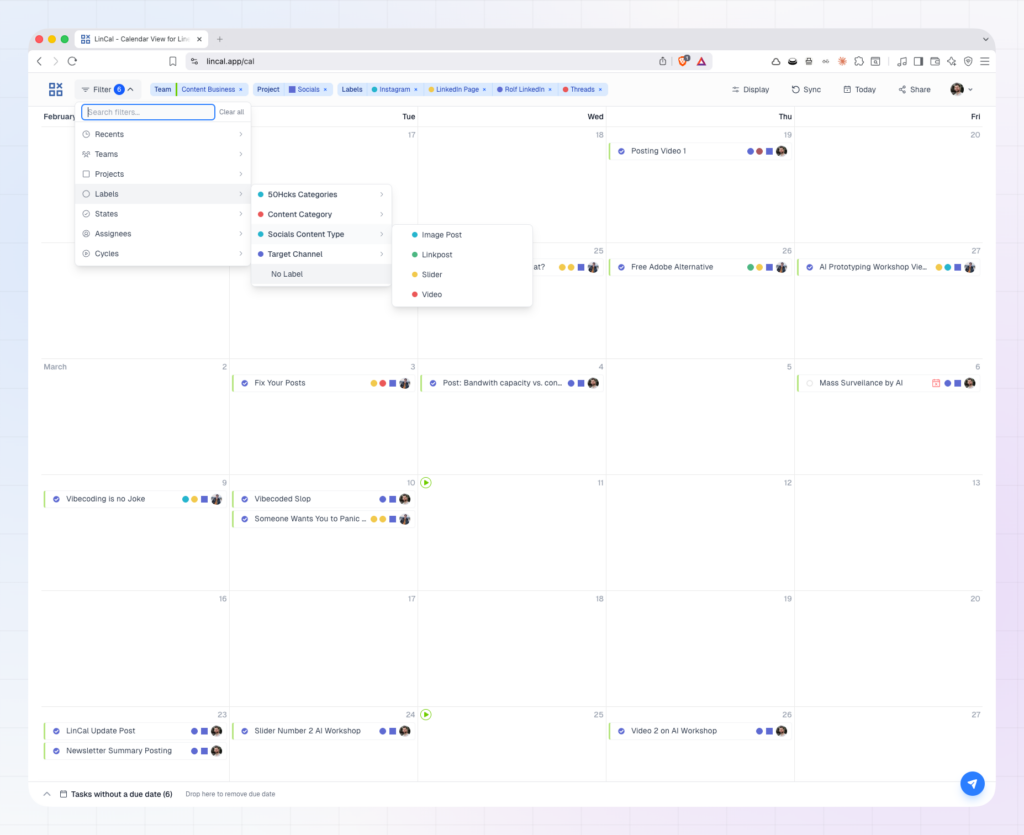Click the blue paper plane floating button
The width and height of the screenshot is (1024, 835).
pyautogui.click(x=972, y=783)
